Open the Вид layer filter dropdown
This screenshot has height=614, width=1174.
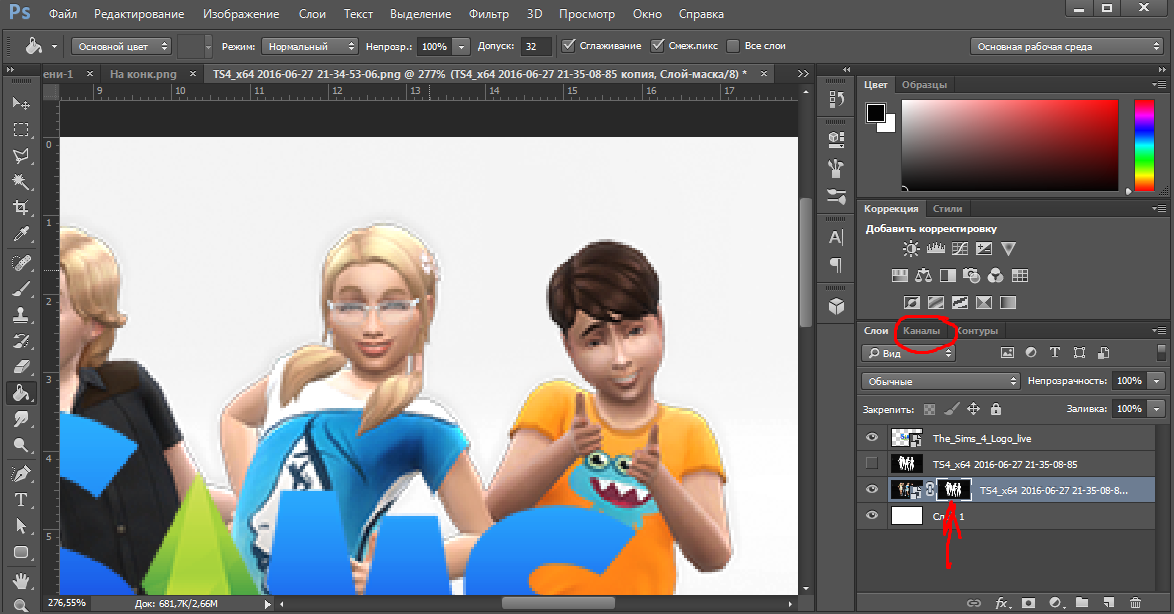tap(908, 353)
